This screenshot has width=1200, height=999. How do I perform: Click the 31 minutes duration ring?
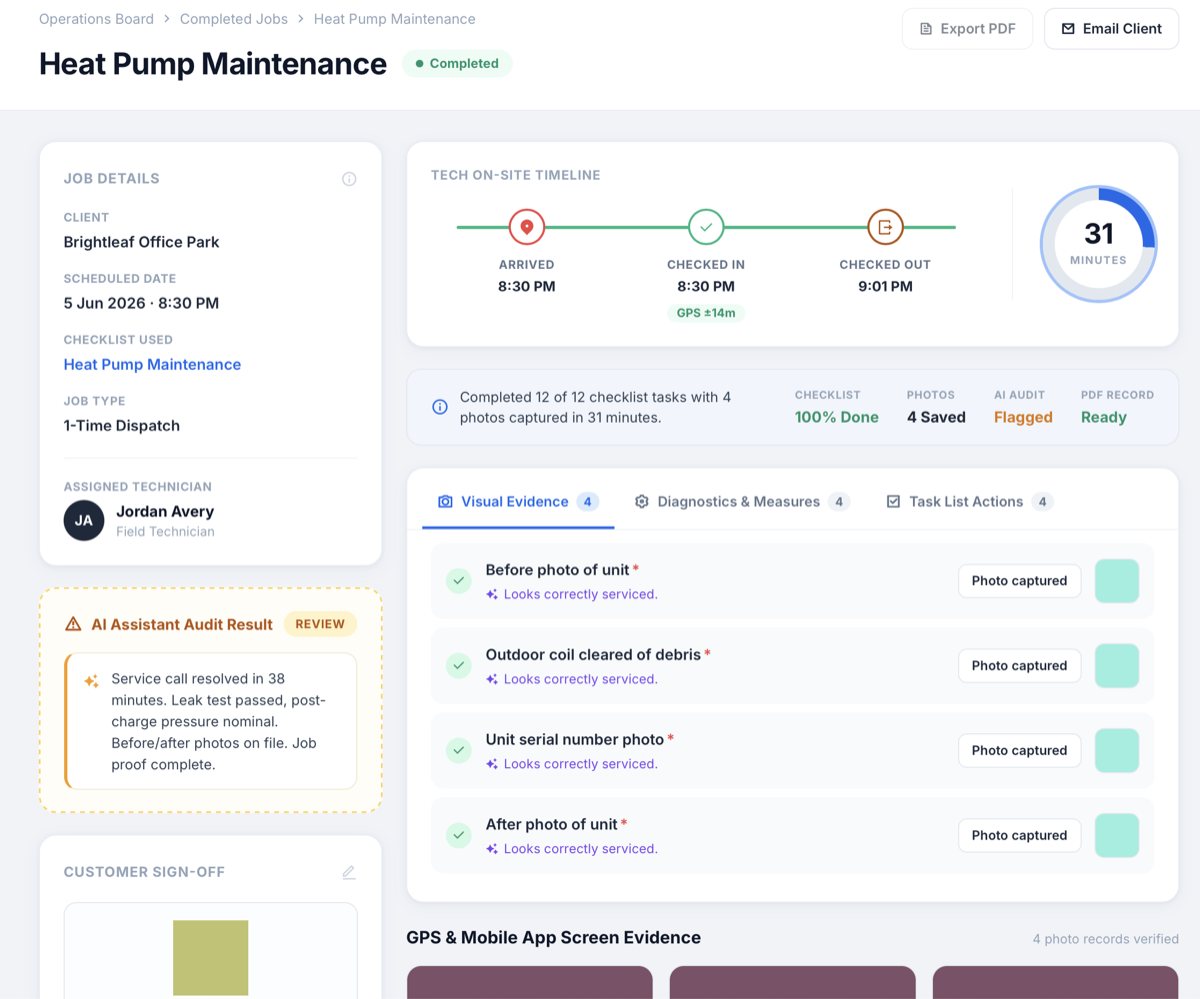1098,244
